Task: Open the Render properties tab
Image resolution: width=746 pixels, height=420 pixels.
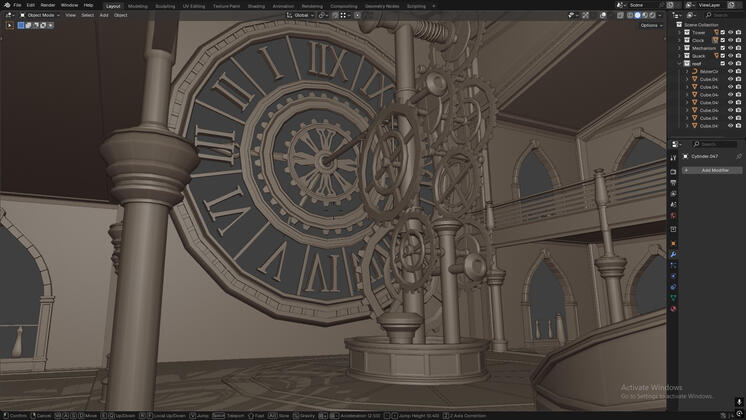Action: coord(673,172)
